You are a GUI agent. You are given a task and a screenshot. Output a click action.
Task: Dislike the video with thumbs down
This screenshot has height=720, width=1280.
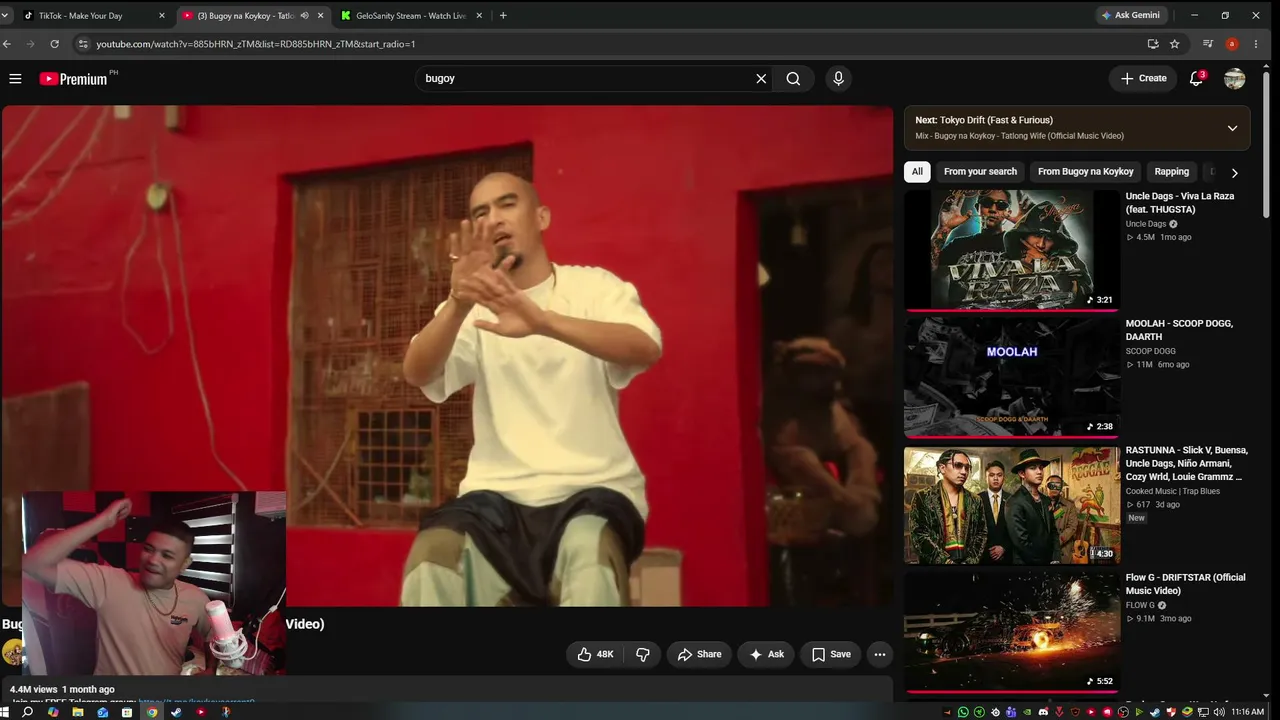pyautogui.click(x=642, y=654)
